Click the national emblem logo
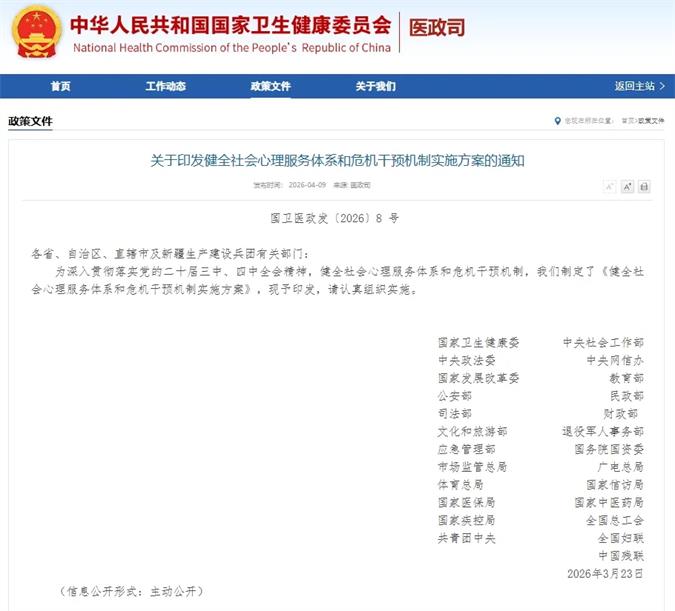The image size is (675, 611). pos(36,31)
